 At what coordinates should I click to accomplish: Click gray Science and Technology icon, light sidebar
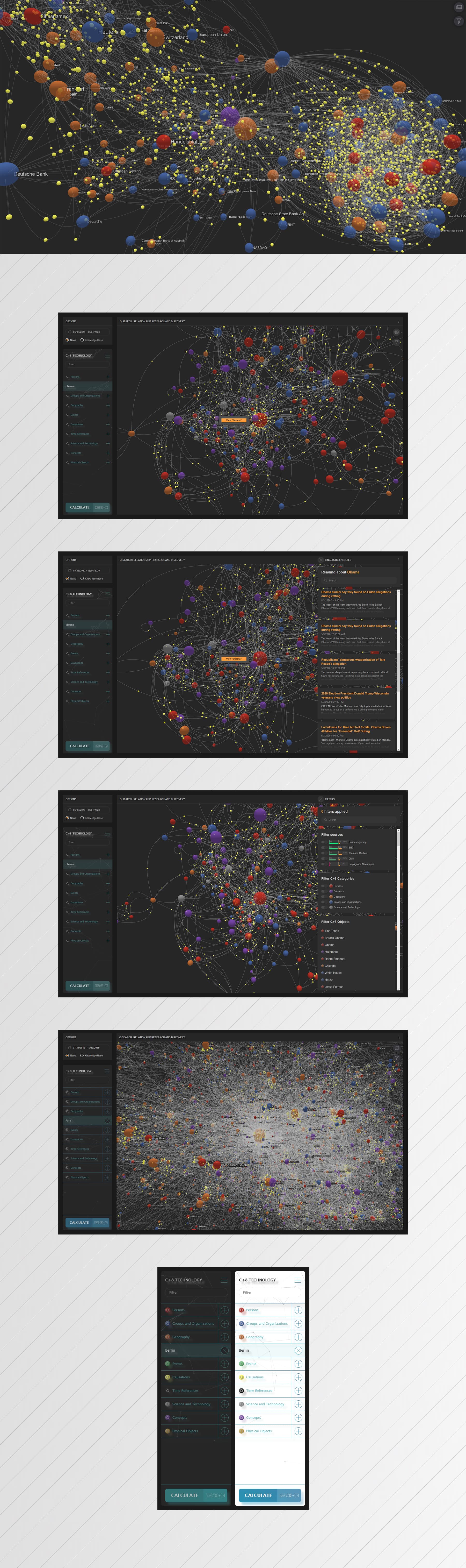coord(242,1404)
